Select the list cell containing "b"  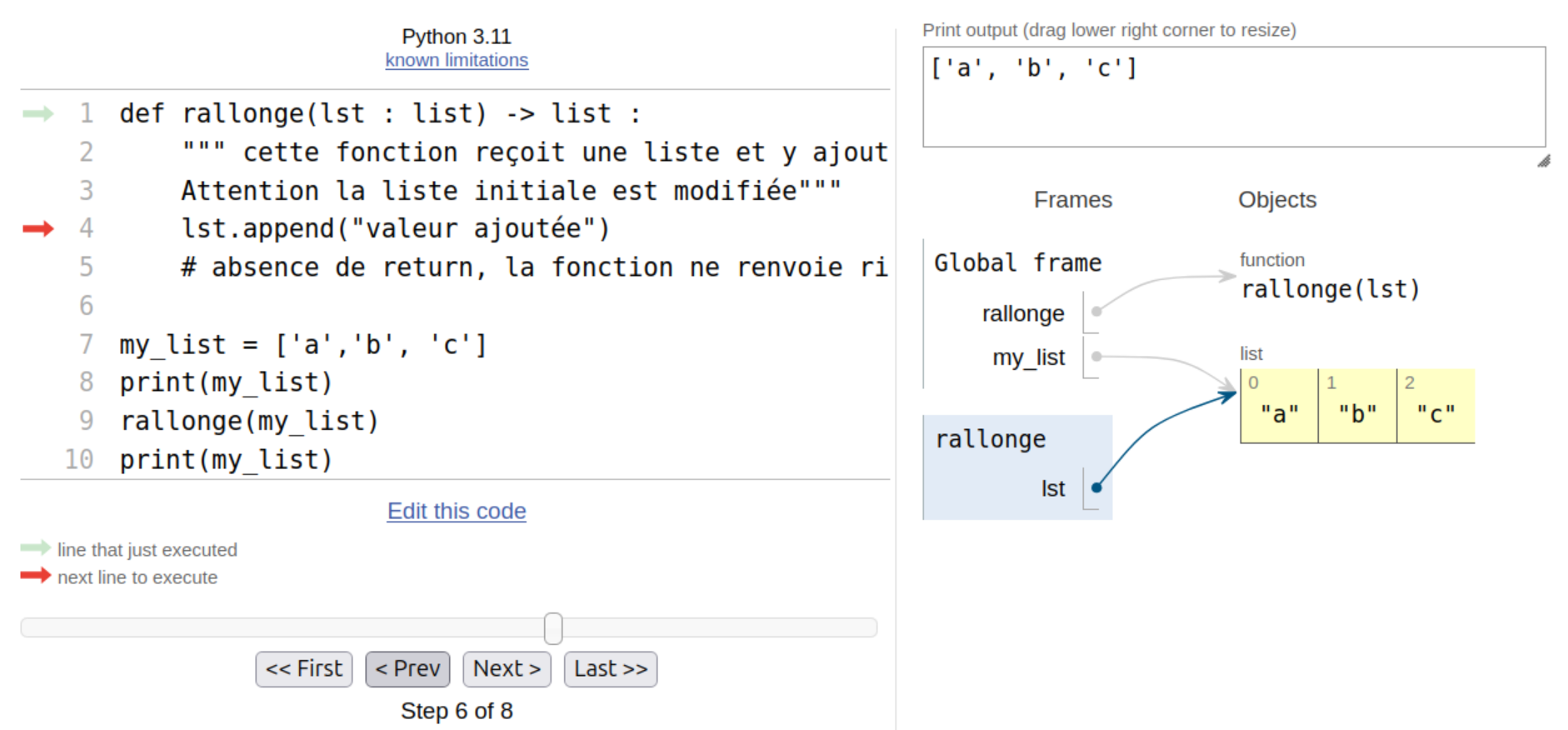click(x=1357, y=407)
